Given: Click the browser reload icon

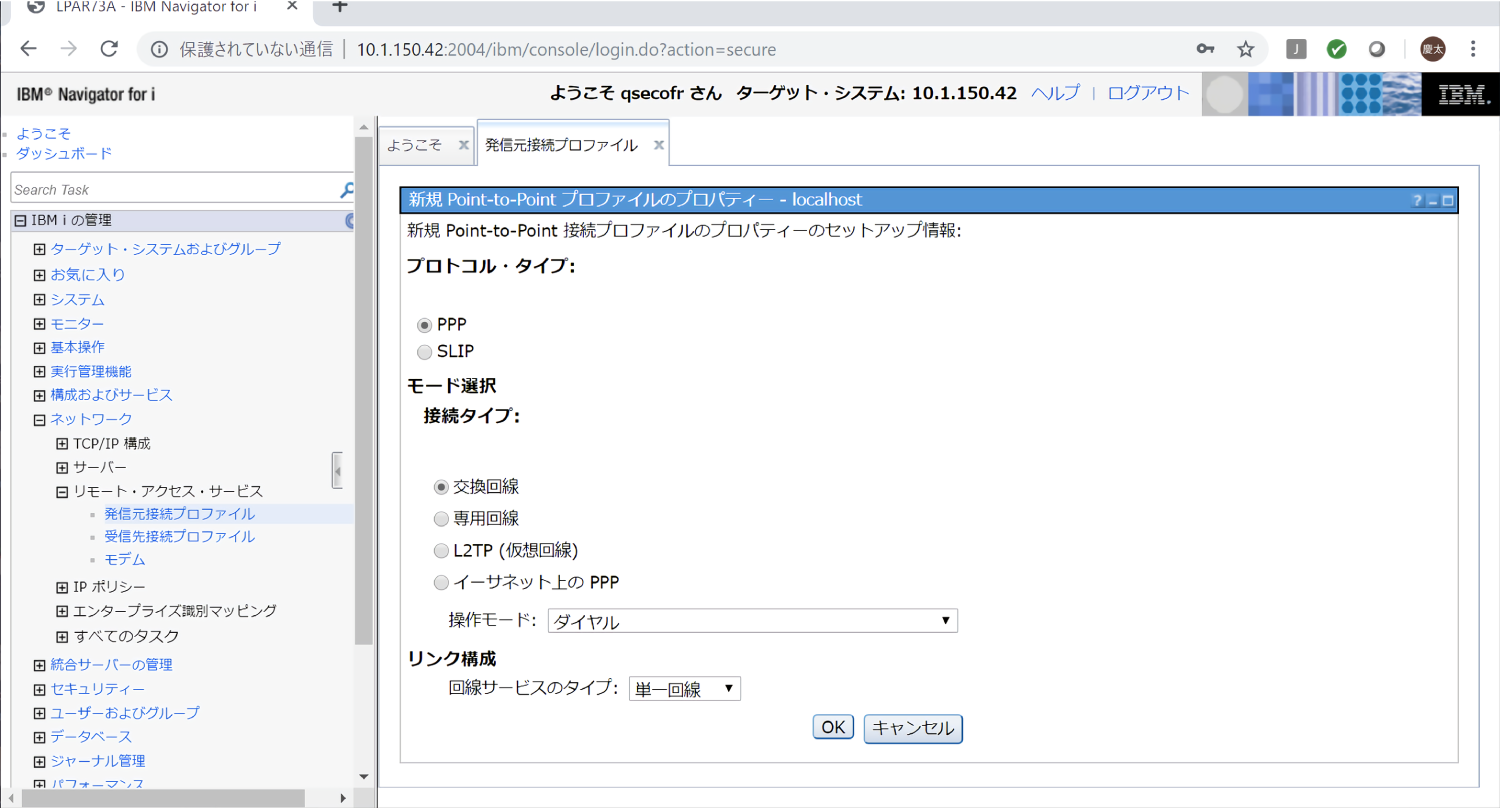Looking at the screenshot, I should tap(110, 49).
